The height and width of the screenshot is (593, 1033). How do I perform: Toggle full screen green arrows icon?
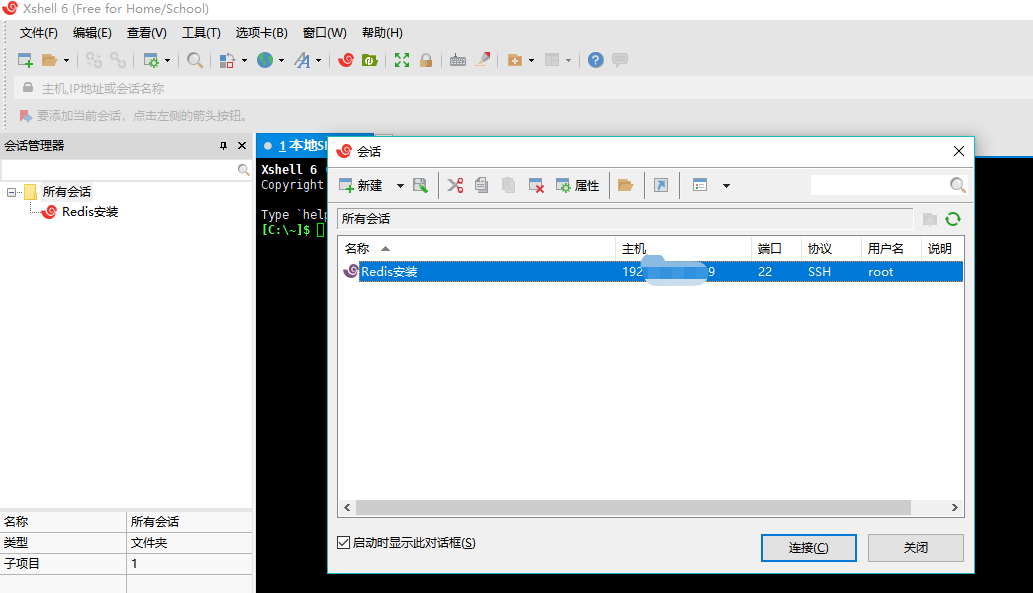(x=402, y=60)
